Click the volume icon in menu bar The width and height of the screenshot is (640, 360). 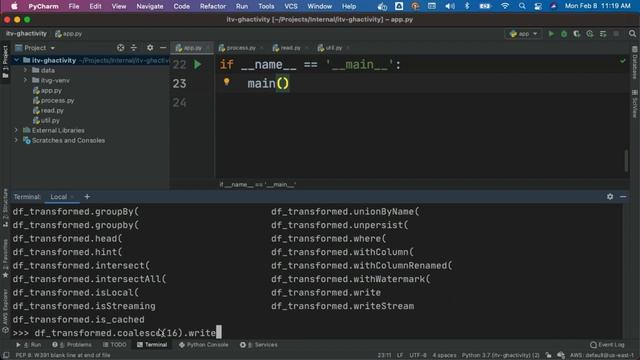[450, 6]
